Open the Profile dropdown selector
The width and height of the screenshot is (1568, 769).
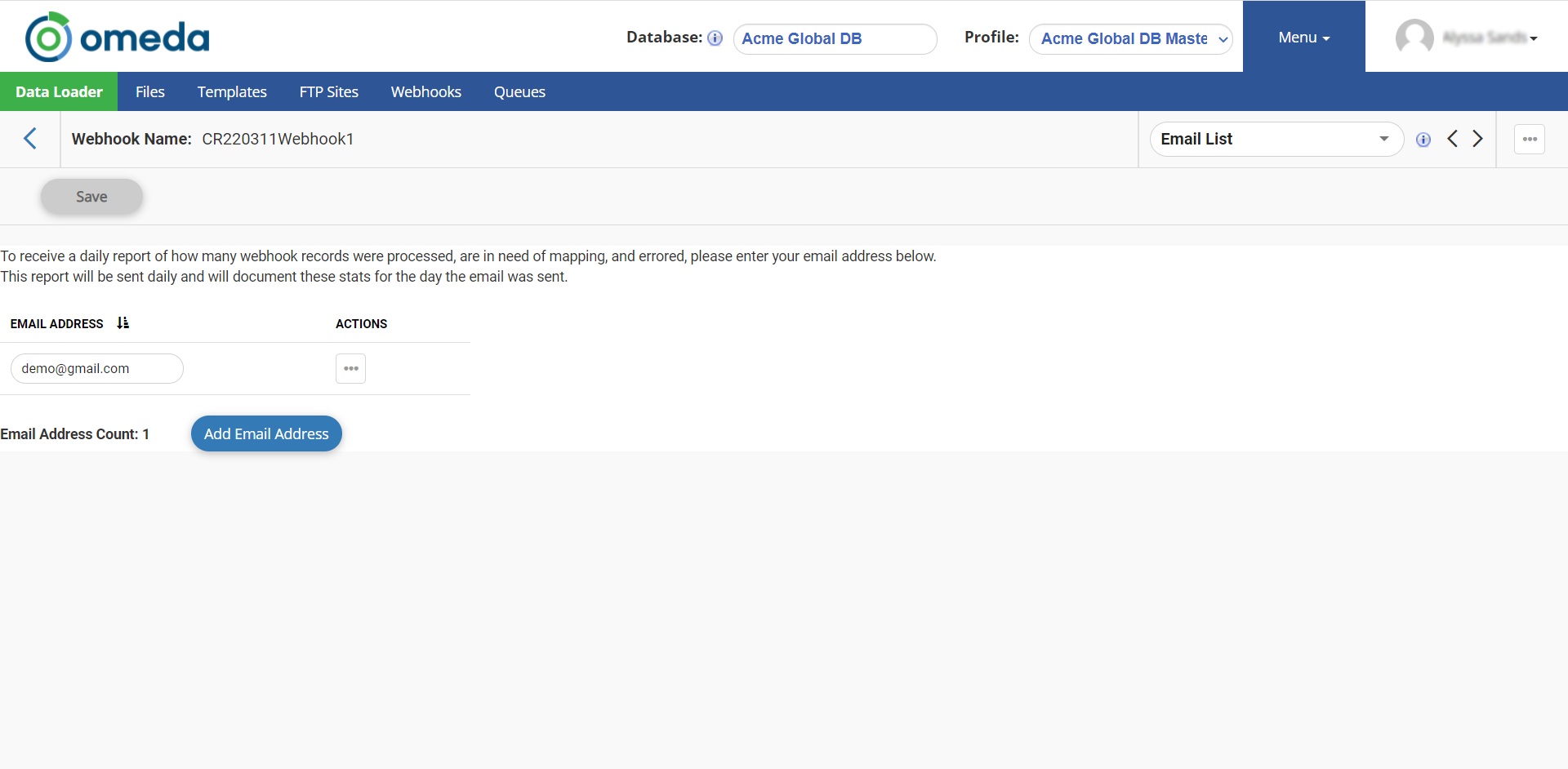[x=1130, y=39]
